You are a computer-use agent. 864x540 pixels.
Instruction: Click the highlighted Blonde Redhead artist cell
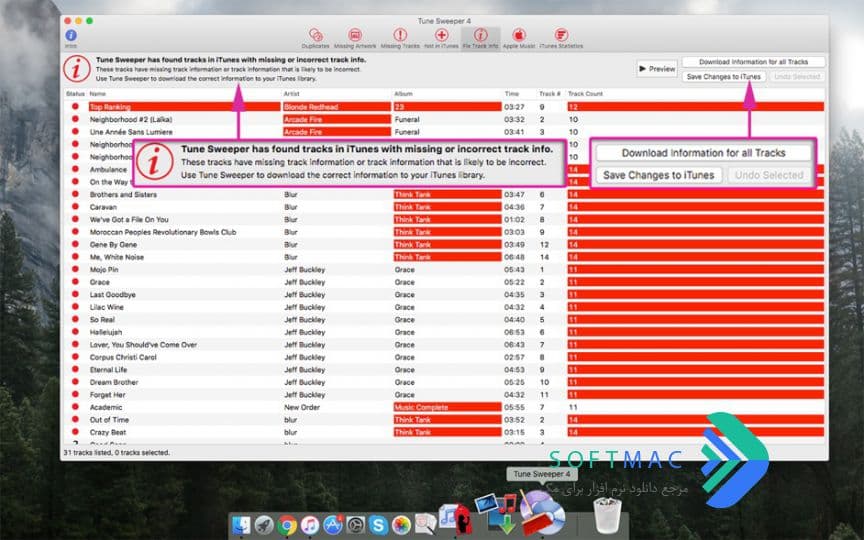[337, 107]
